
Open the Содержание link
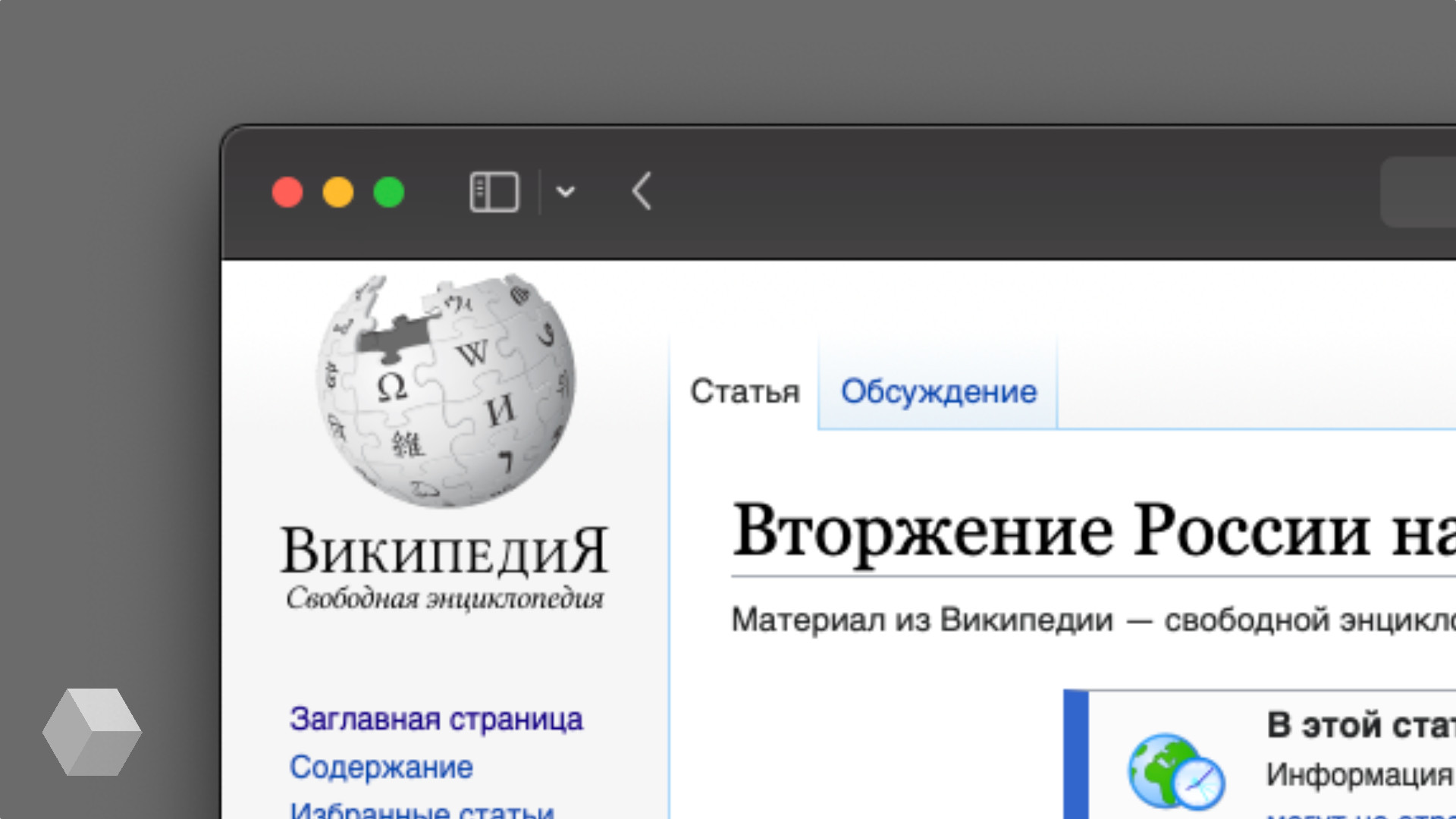[x=381, y=767]
